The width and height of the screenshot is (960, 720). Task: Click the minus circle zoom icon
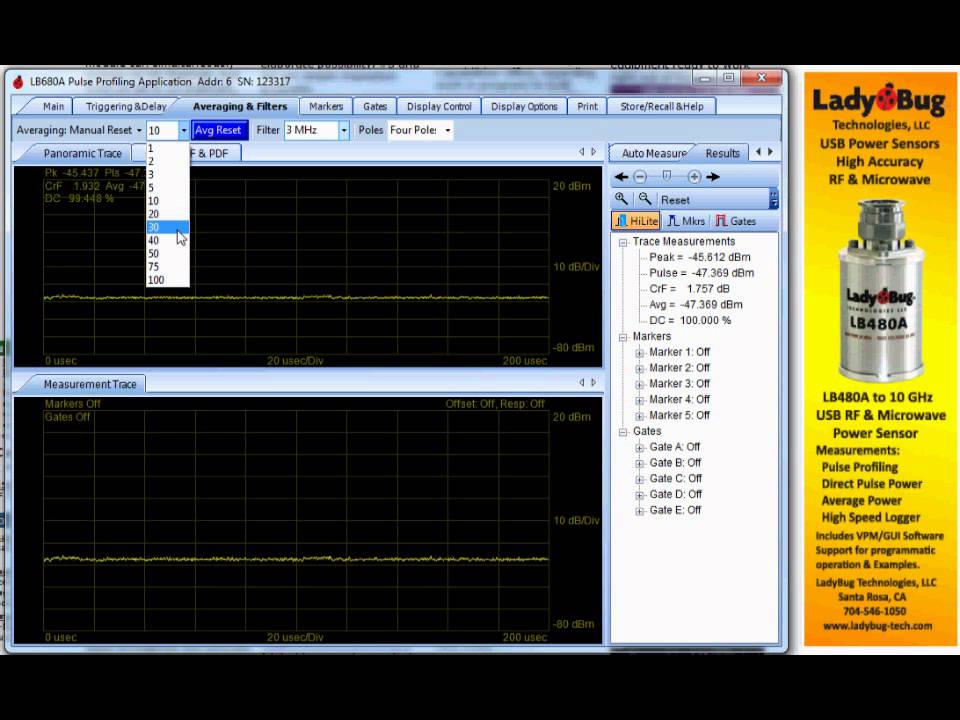[640, 177]
